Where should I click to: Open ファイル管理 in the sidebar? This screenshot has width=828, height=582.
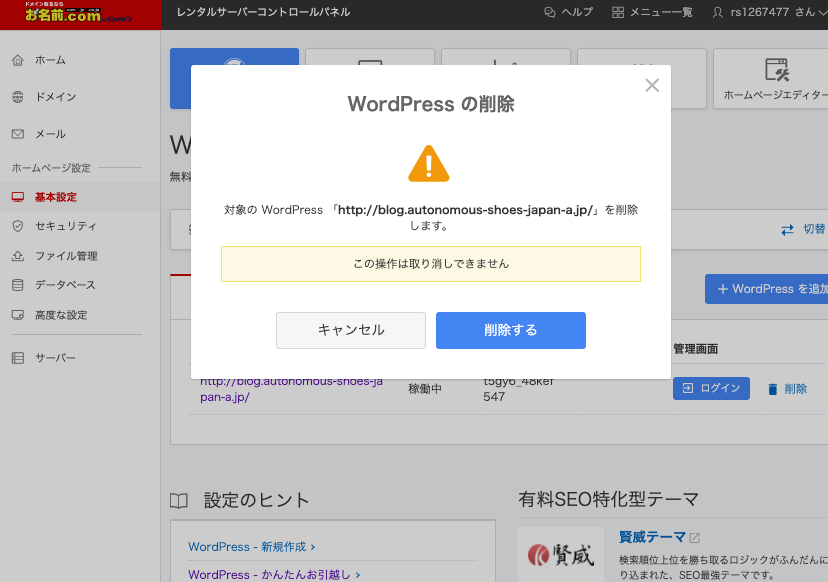(65, 256)
